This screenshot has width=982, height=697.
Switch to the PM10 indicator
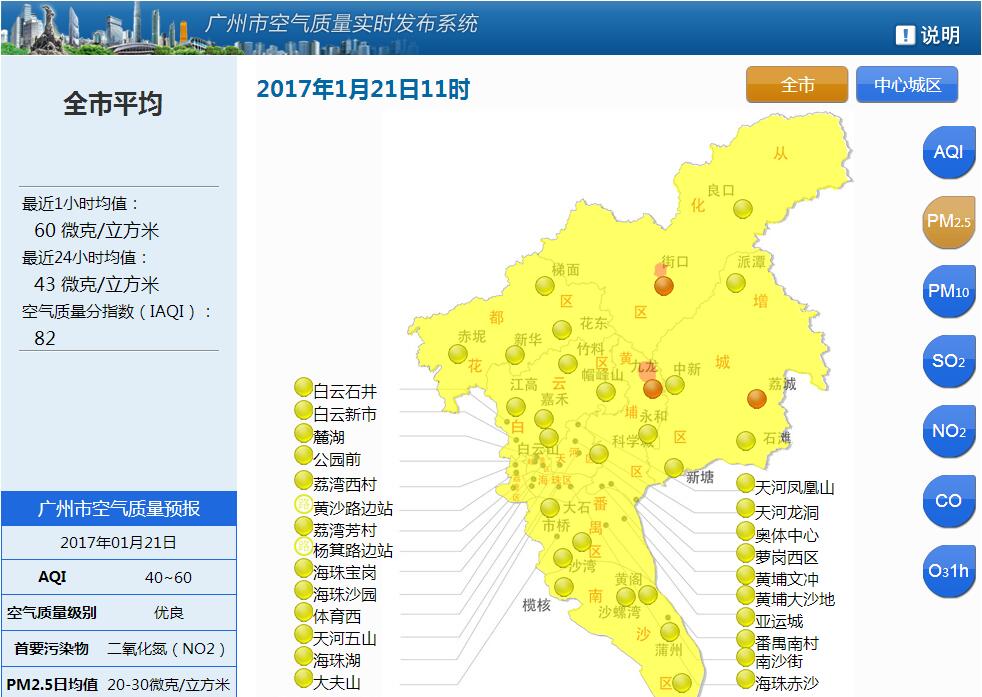(948, 292)
